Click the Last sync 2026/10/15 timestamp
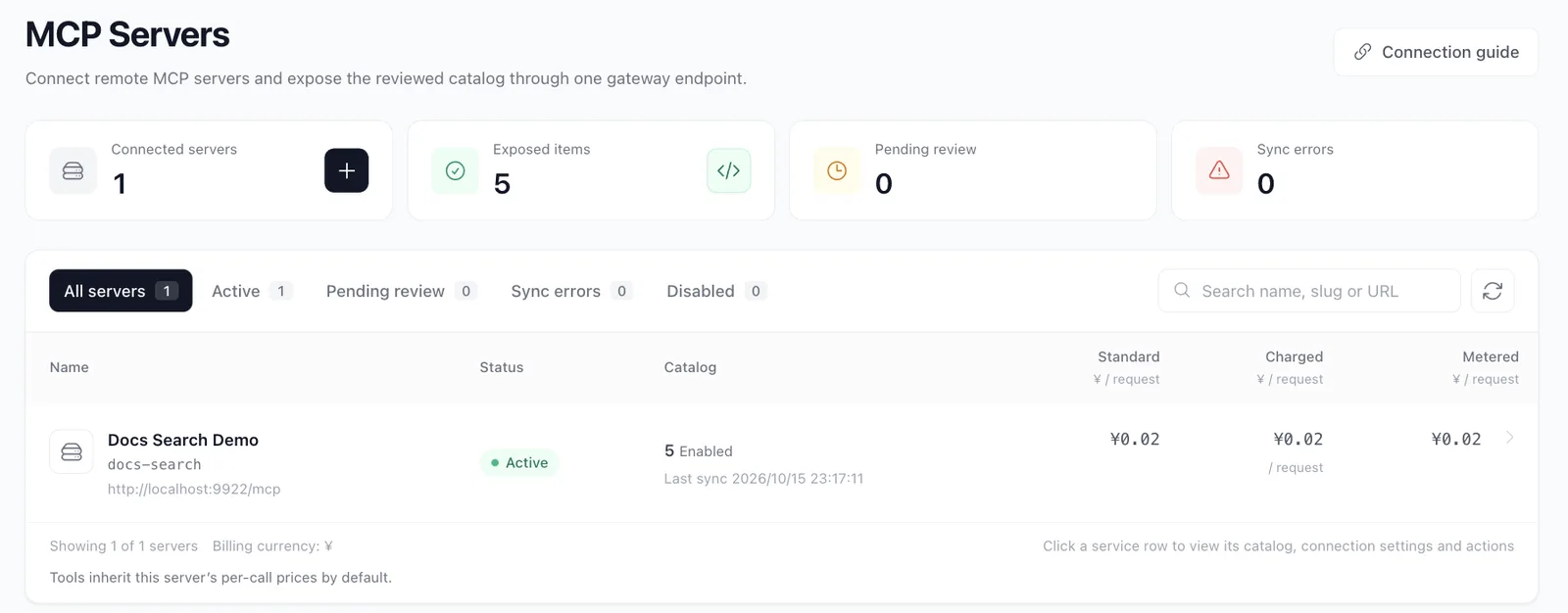 [x=764, y=479]
